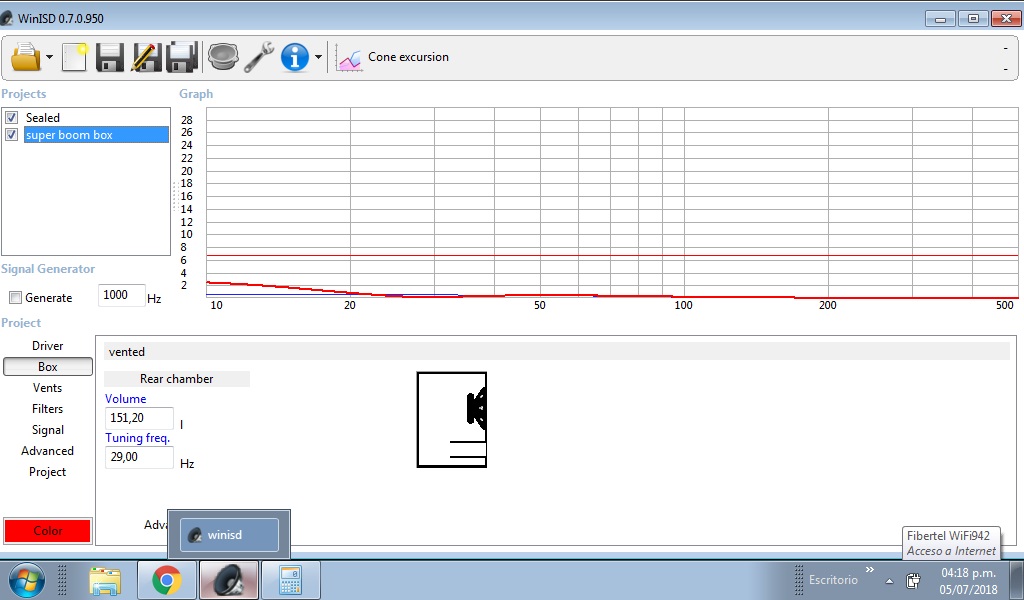The width and height of the screenshot is (1024, 600).
Task: Create a new project with page icon
Action: (x=74, y=57)
